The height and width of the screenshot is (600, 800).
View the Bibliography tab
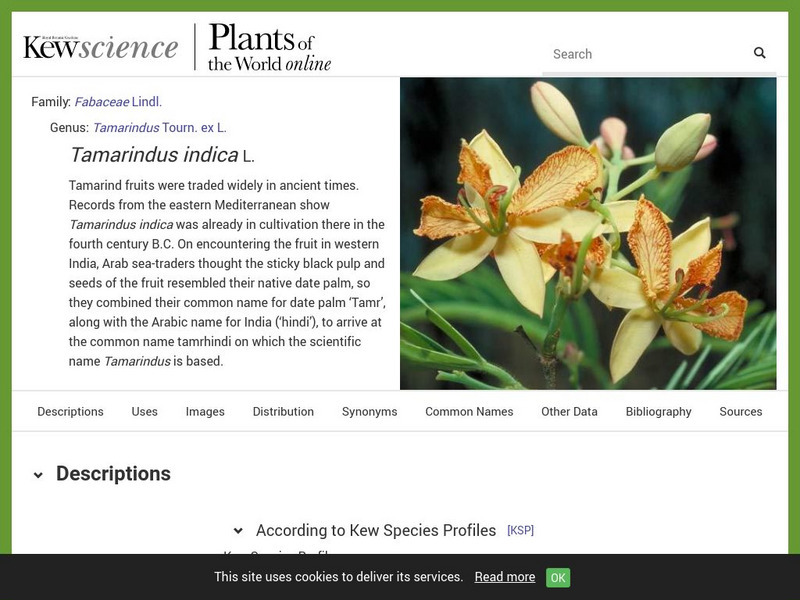659,411
